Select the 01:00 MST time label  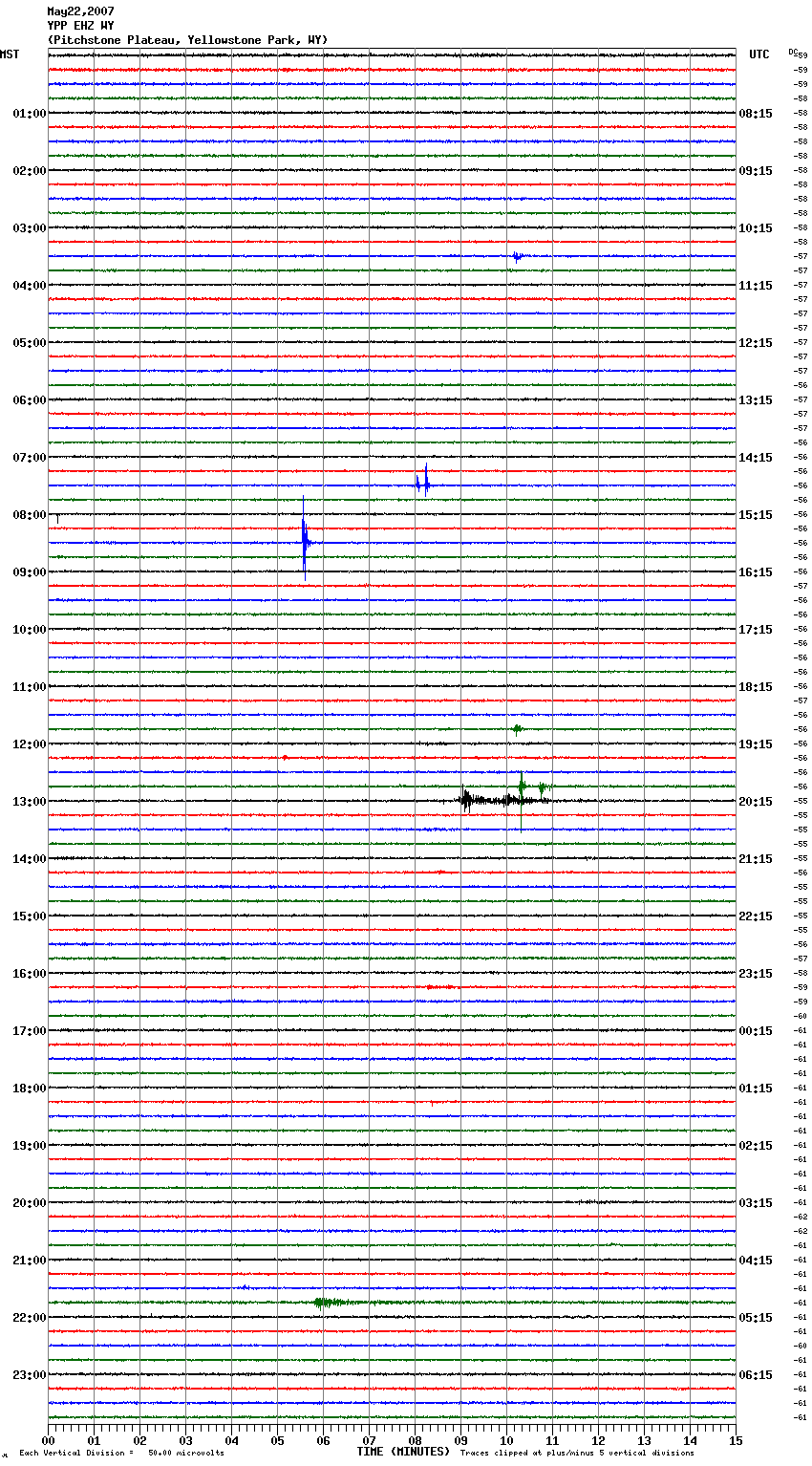(29, 114)
